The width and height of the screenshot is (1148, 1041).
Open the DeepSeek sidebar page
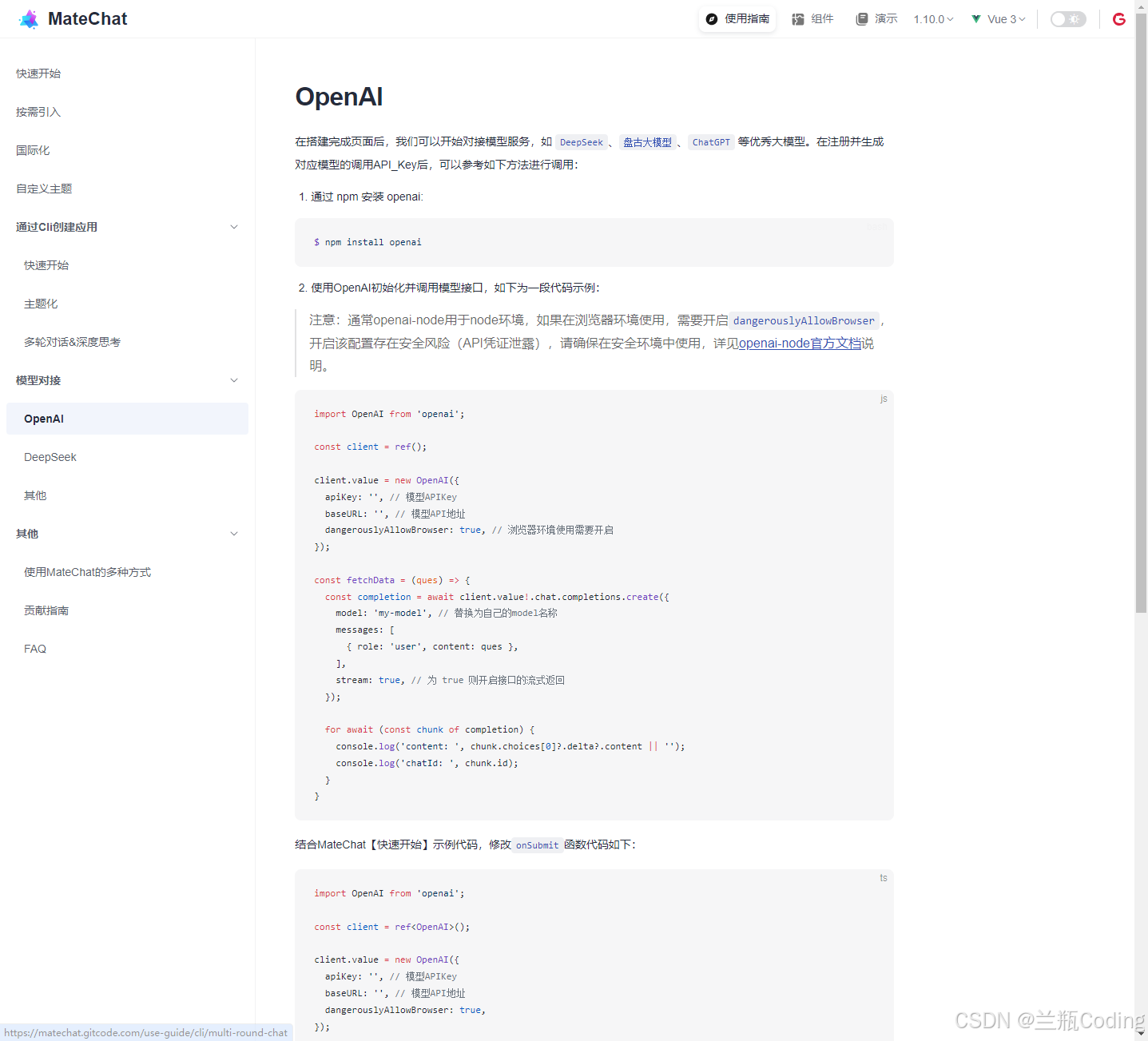click(50, 457)
